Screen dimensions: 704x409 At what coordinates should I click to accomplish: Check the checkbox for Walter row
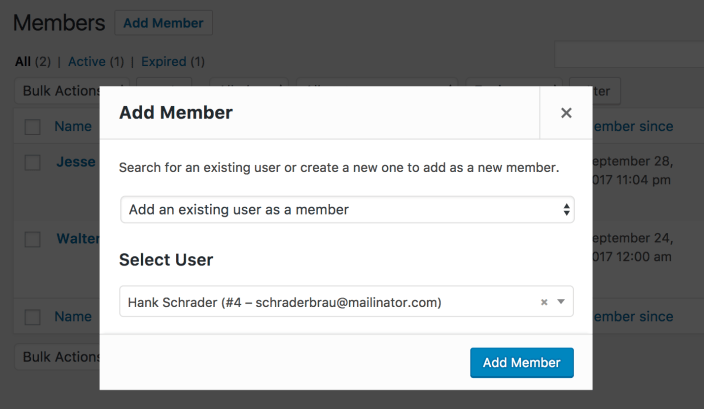[33, 239]
